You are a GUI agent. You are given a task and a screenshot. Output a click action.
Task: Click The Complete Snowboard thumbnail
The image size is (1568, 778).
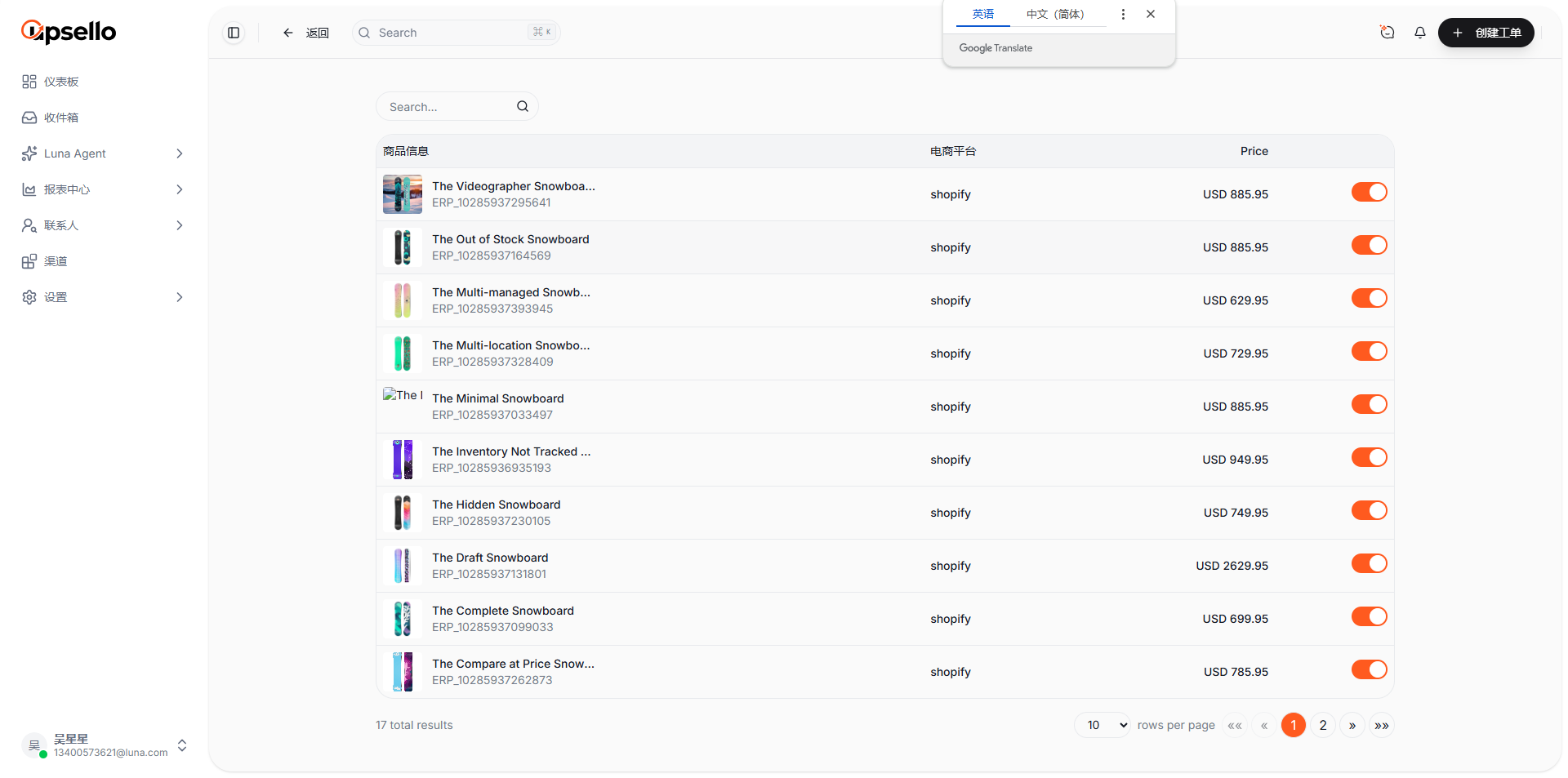tap(403, 619)
